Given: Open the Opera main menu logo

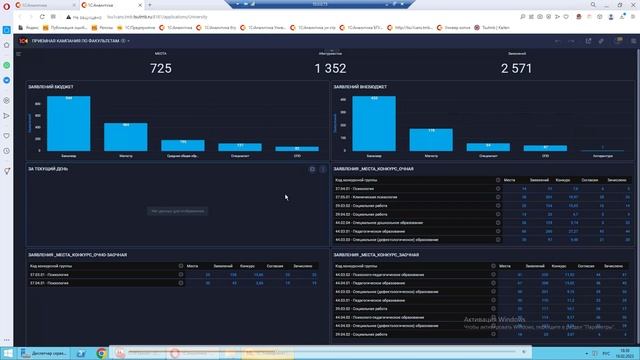Looking at the screenshot, I should click(6, 6).
